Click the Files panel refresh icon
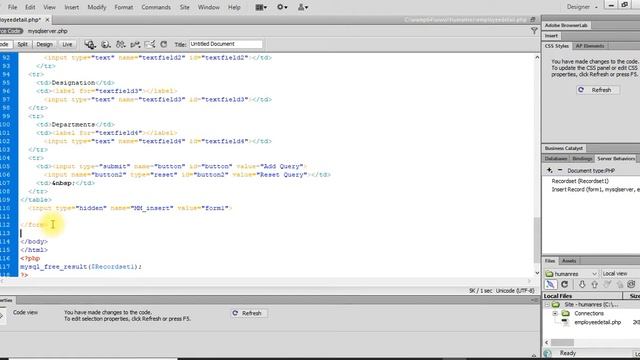640x360 pixels. 564,284
